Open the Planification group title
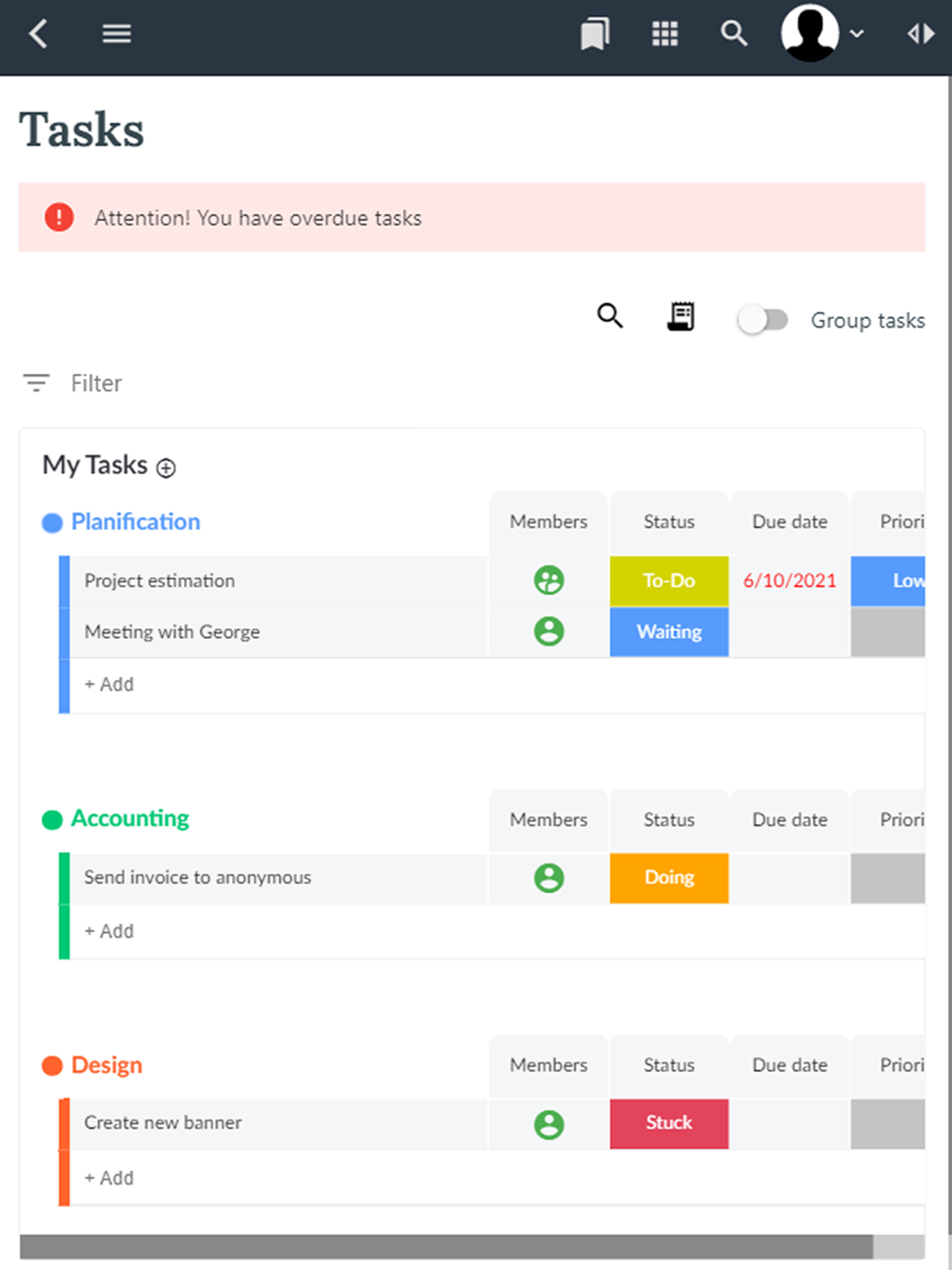952x1270 pixels. pos(136,522)
